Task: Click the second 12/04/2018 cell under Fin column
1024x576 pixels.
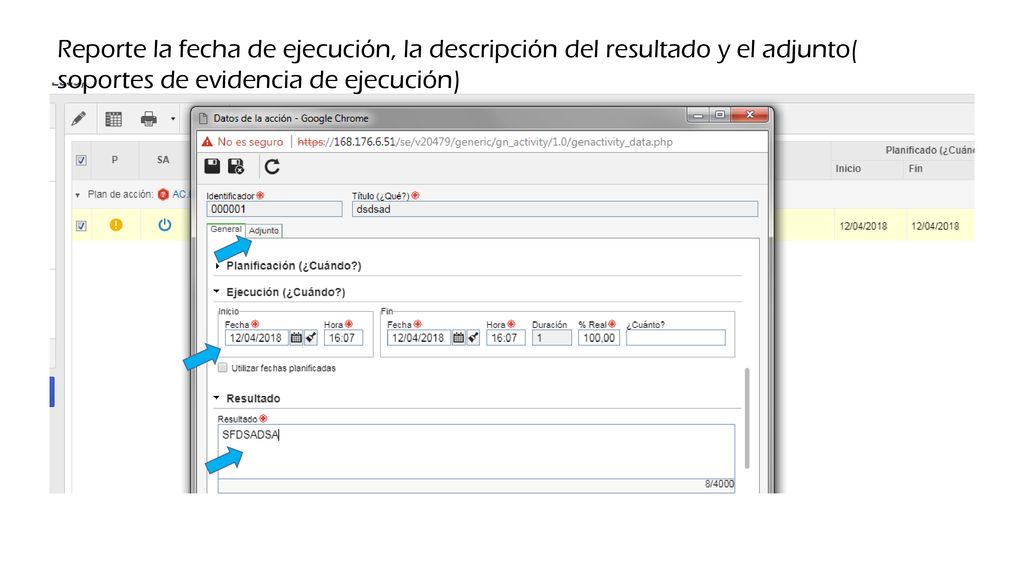Action: (x=935, y=226)
